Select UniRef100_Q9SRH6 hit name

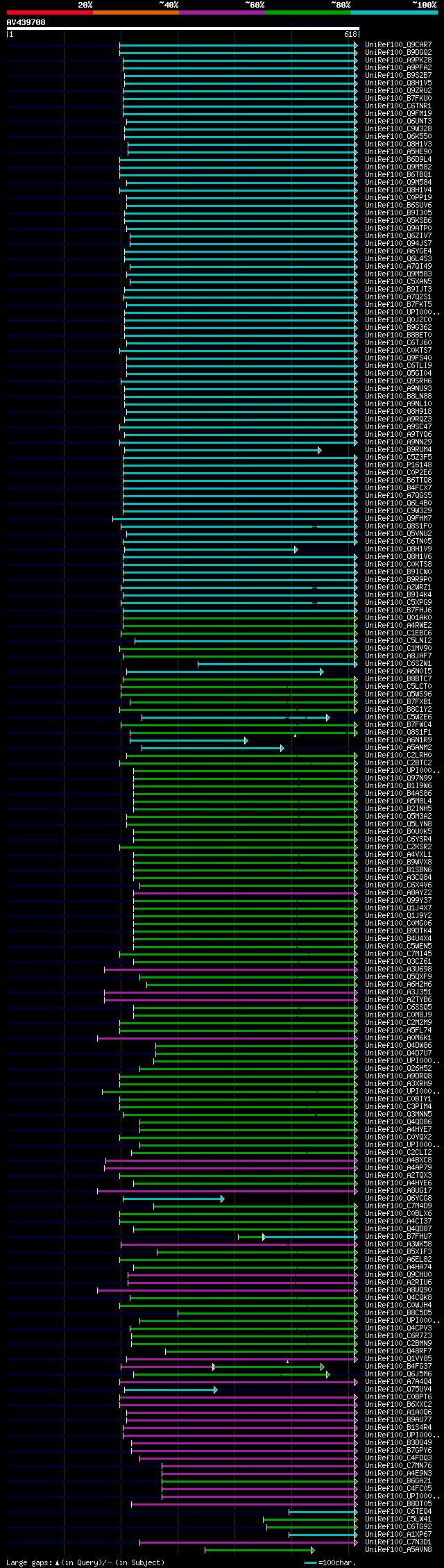[398, 381]
